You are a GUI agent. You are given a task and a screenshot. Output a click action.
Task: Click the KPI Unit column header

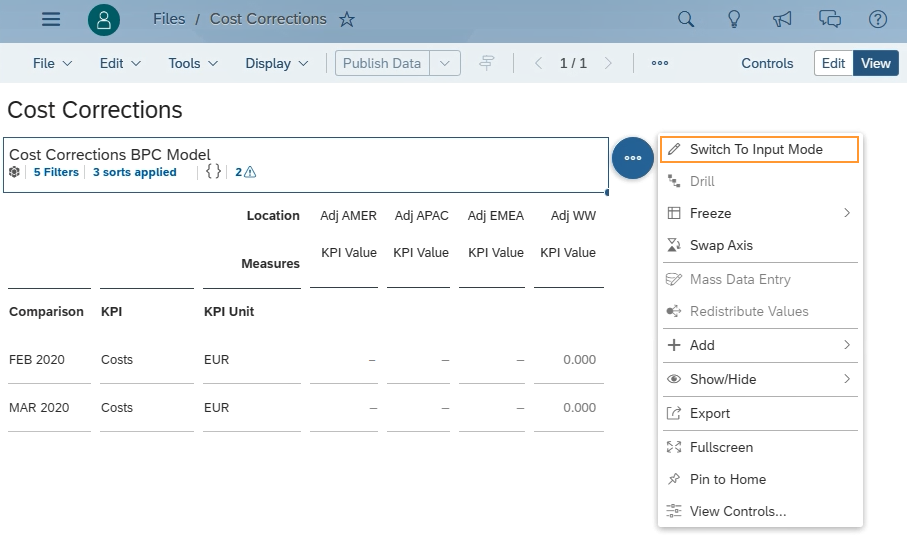coord(229,311)
